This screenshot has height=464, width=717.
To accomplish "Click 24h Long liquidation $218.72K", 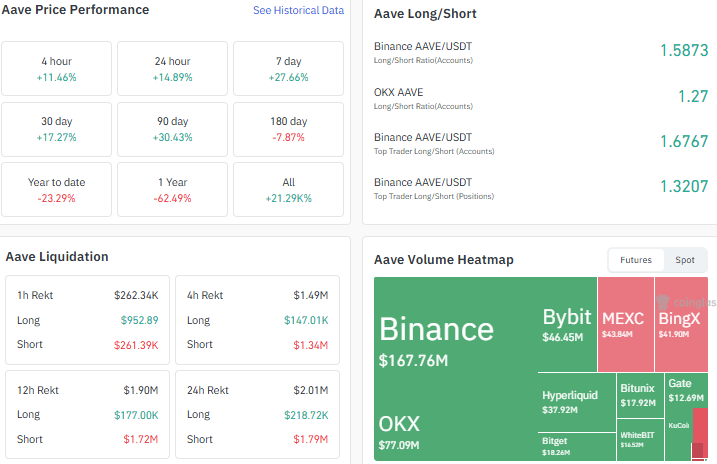I will click(306, 415).
